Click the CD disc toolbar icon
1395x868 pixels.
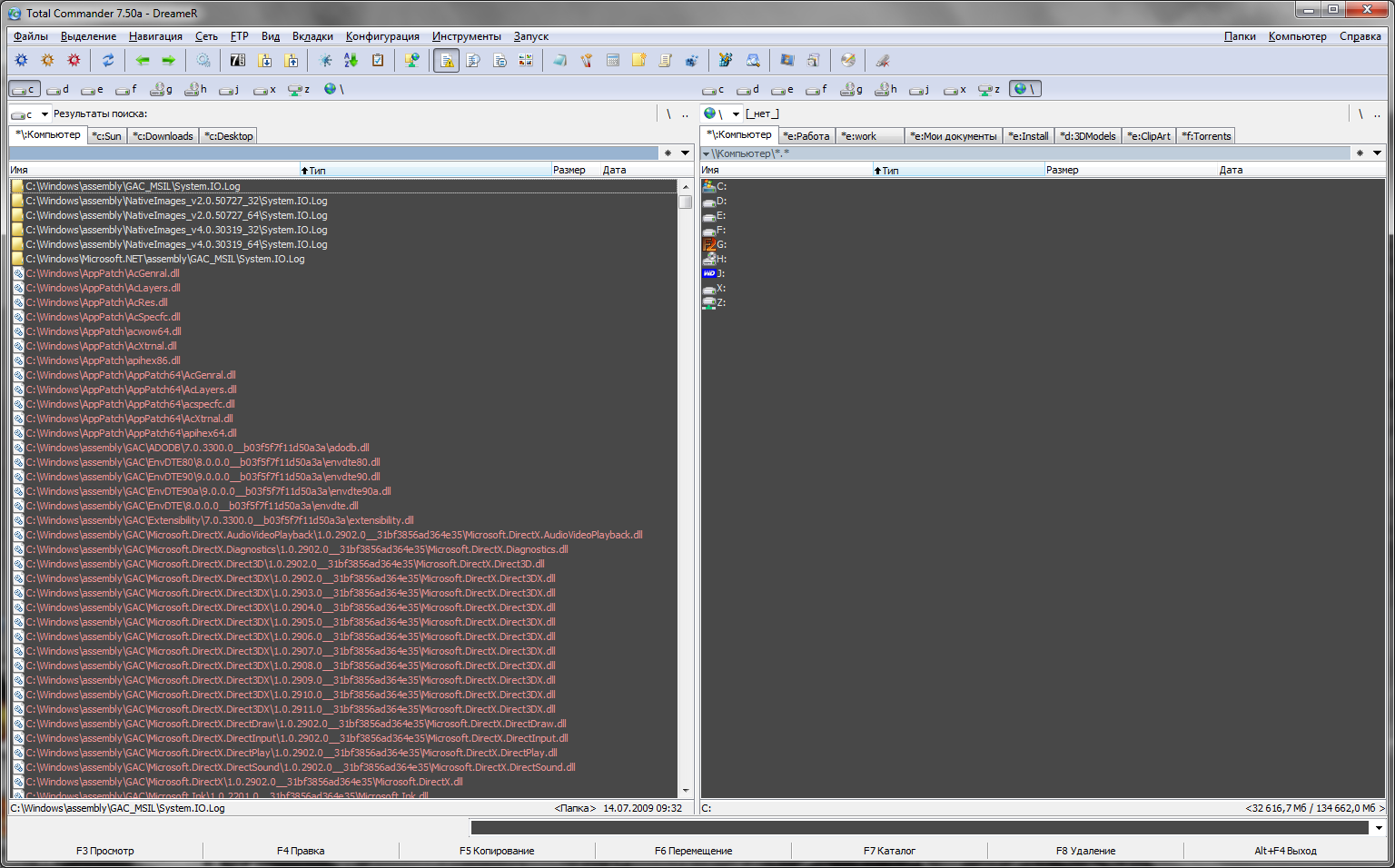[848, 60]
